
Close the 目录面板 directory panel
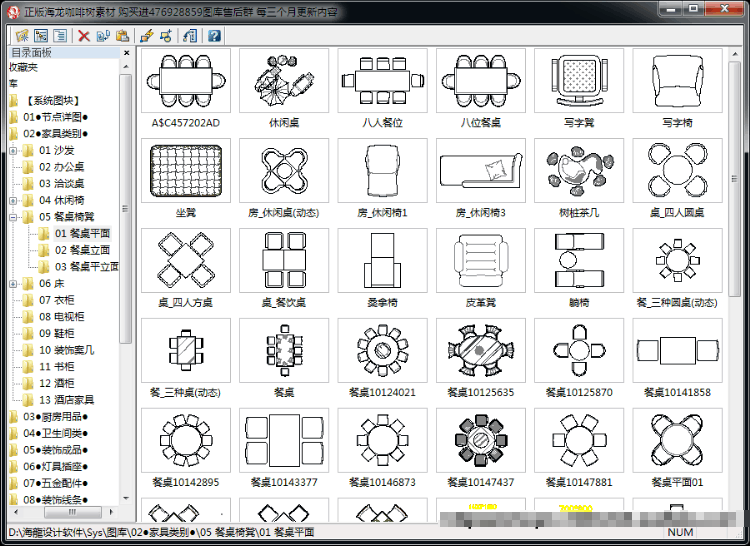126,53
